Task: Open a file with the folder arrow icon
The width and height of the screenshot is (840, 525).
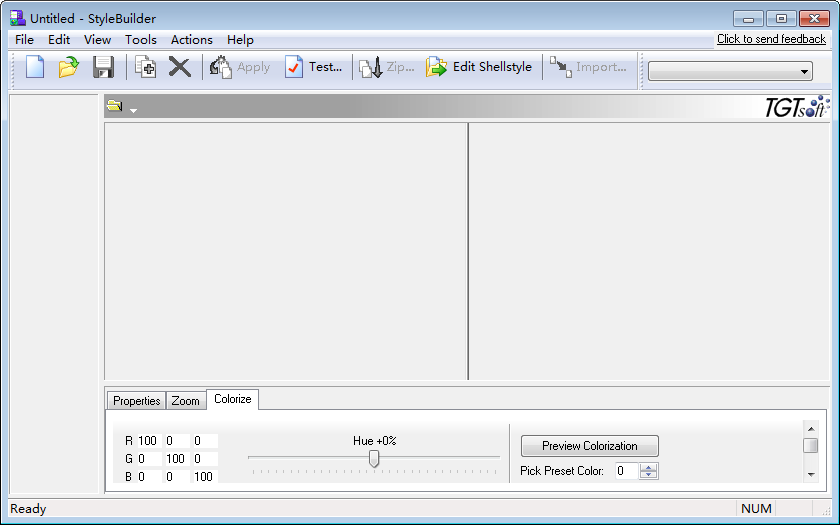Action: point(69,67)
